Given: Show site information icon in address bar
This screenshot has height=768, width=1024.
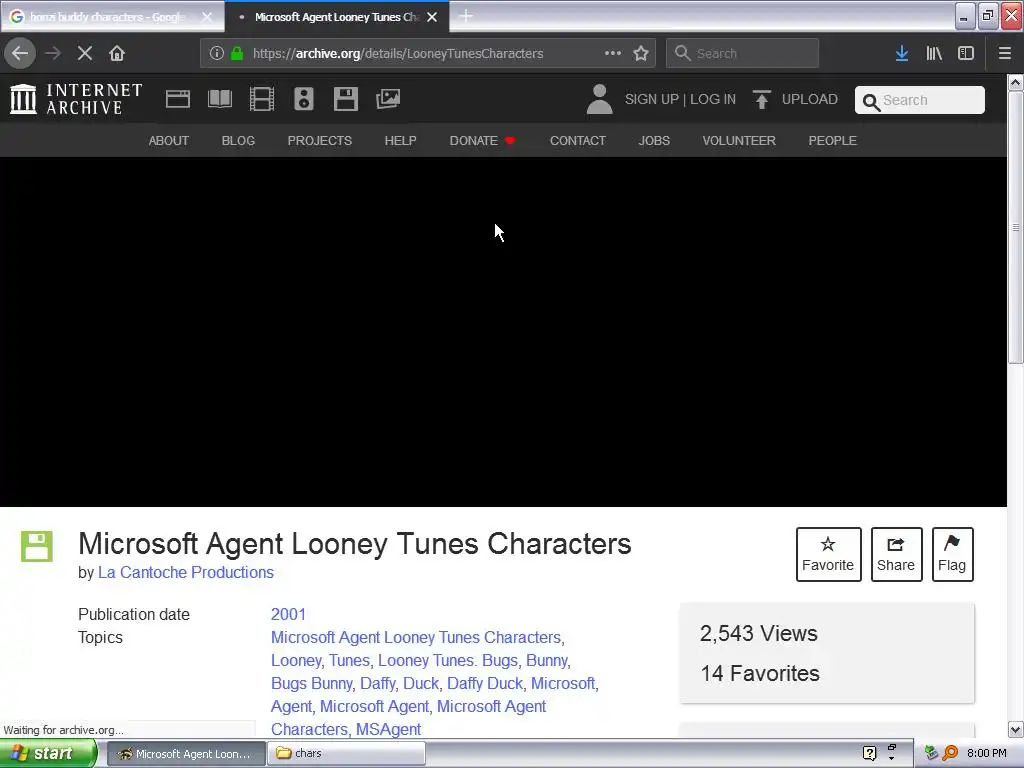Looking at the screenshot, I should pos(217,53).
